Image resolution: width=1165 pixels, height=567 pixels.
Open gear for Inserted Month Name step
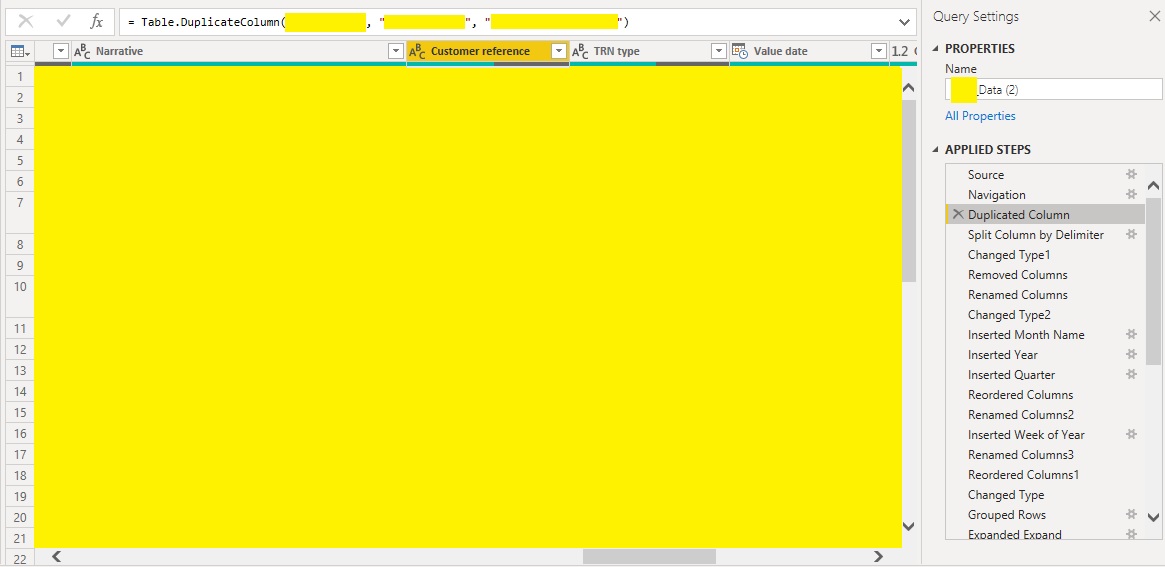click(1131, 335)
